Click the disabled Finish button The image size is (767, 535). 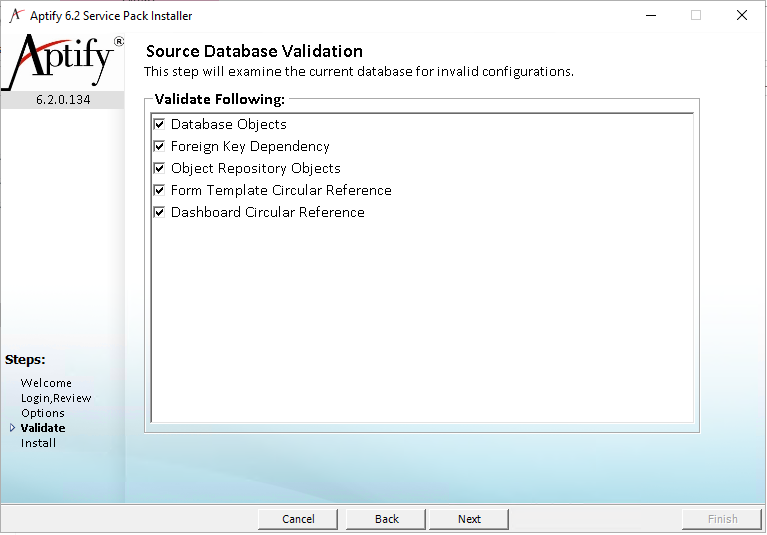coord(722,519)
